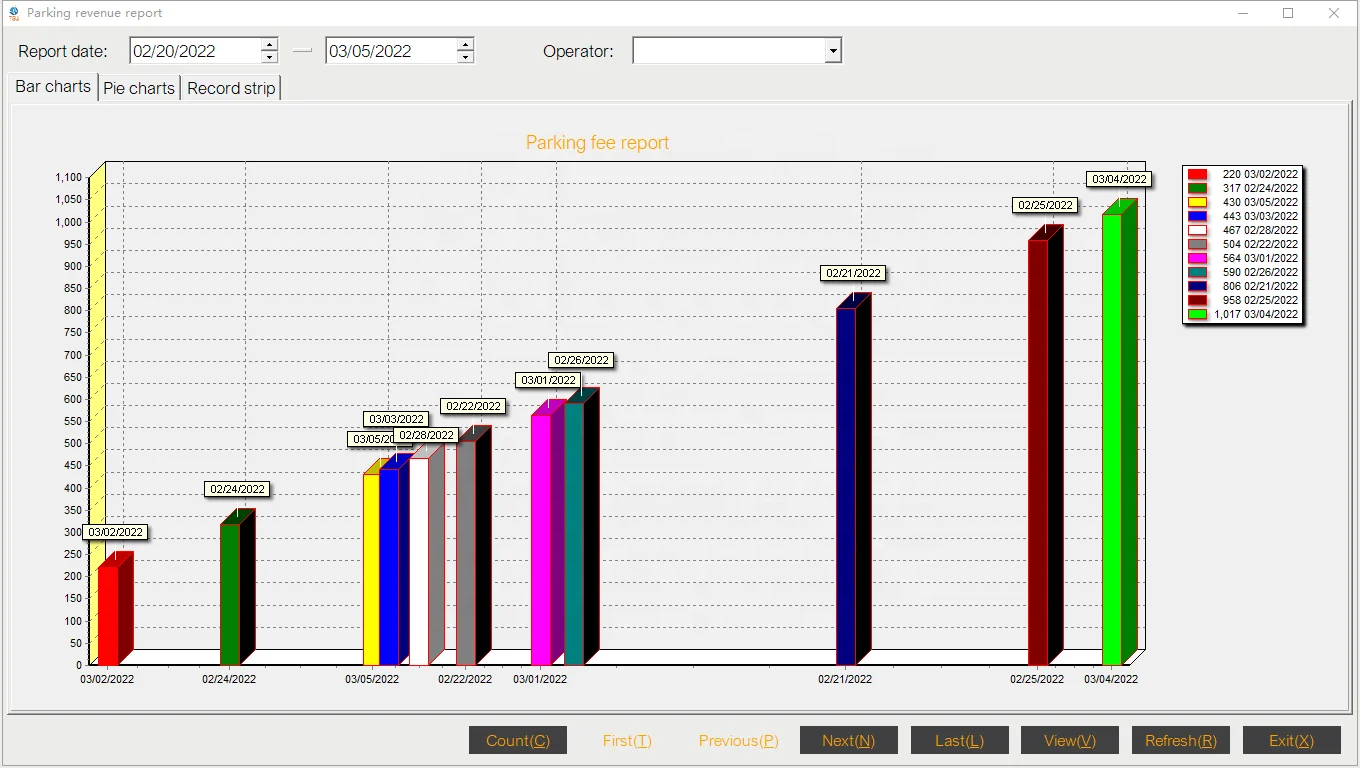Click navy legend swatch for 02/21/2022

click(x=1197, y=286)
